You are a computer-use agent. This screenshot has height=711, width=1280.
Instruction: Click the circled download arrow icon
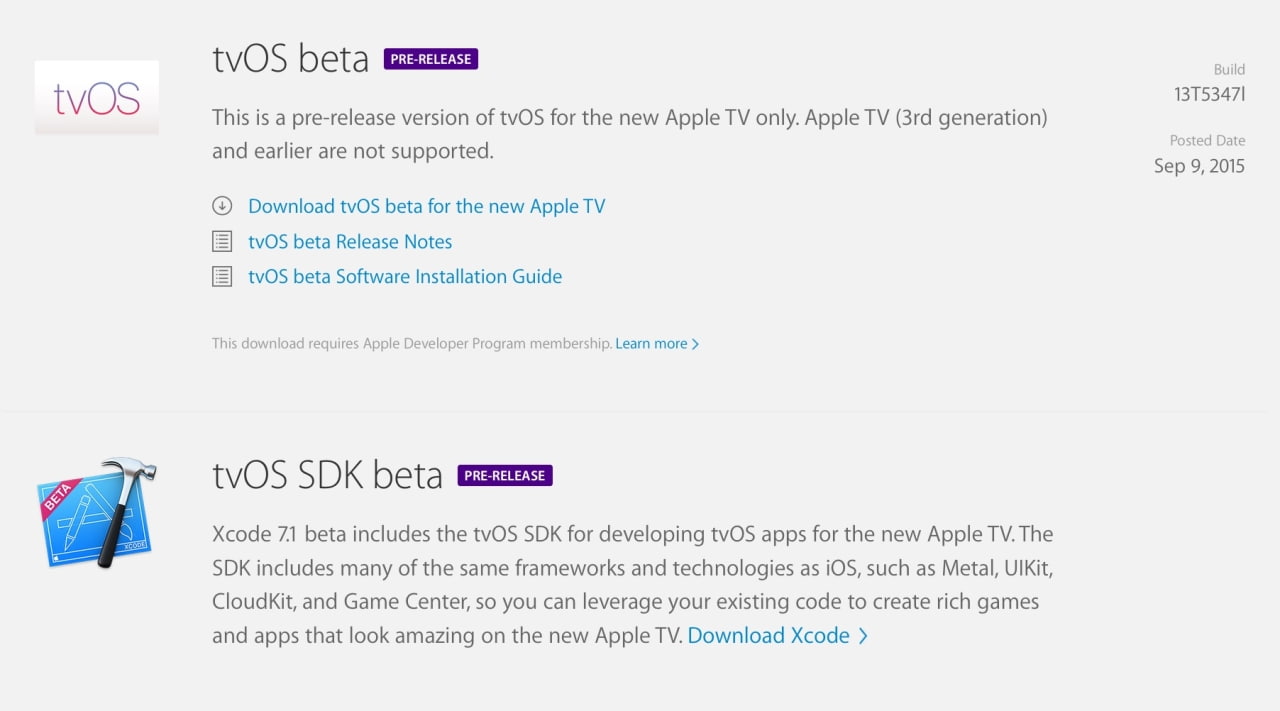pos(222,206)
